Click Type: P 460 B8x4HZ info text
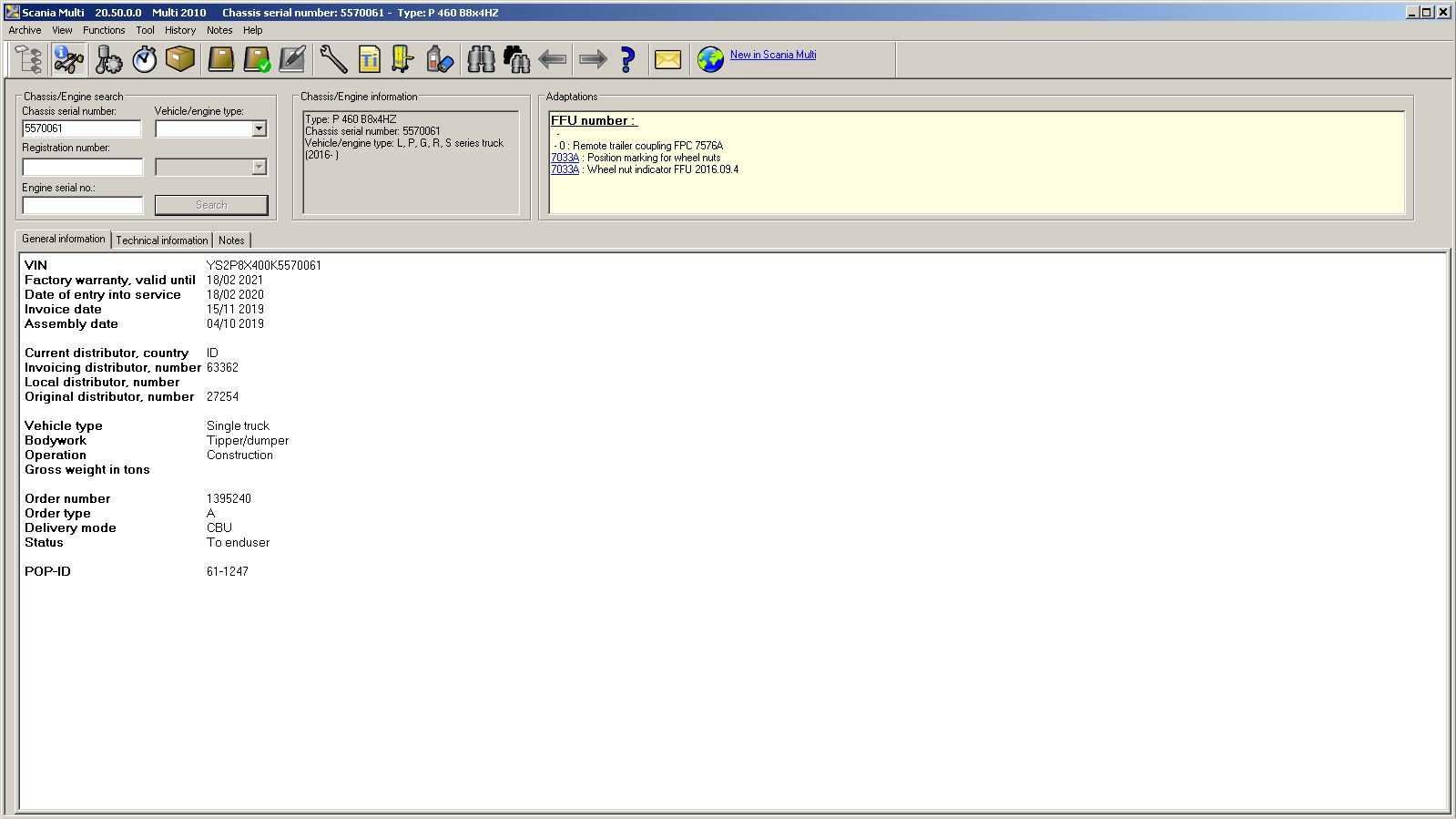The image size is (1456, 819). 351,119
